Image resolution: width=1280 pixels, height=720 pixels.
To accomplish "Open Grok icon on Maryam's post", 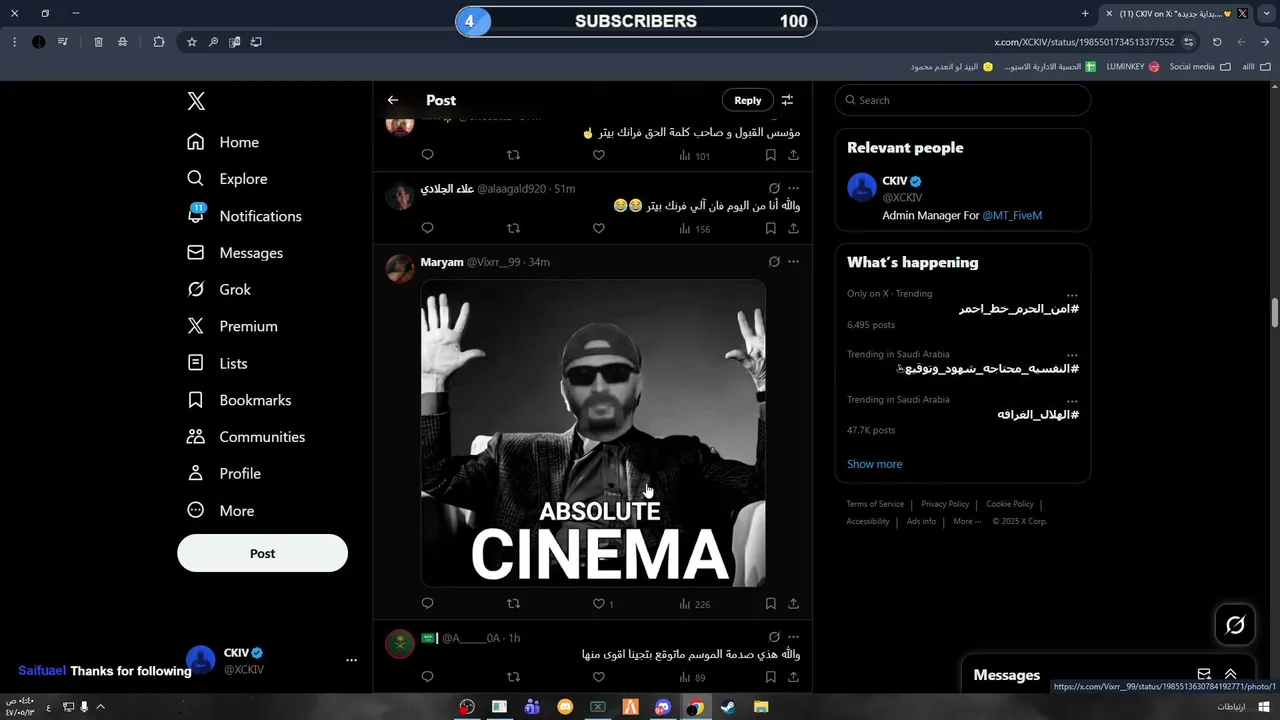I will click(x=774, y=262).
